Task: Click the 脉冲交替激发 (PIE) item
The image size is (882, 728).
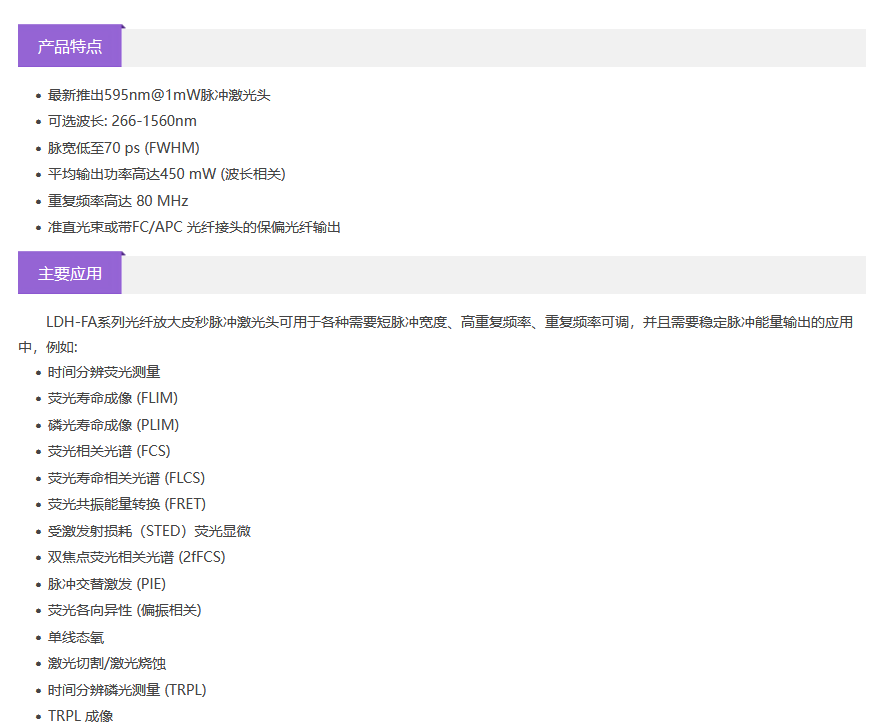Action: click(x=105, y=584)
